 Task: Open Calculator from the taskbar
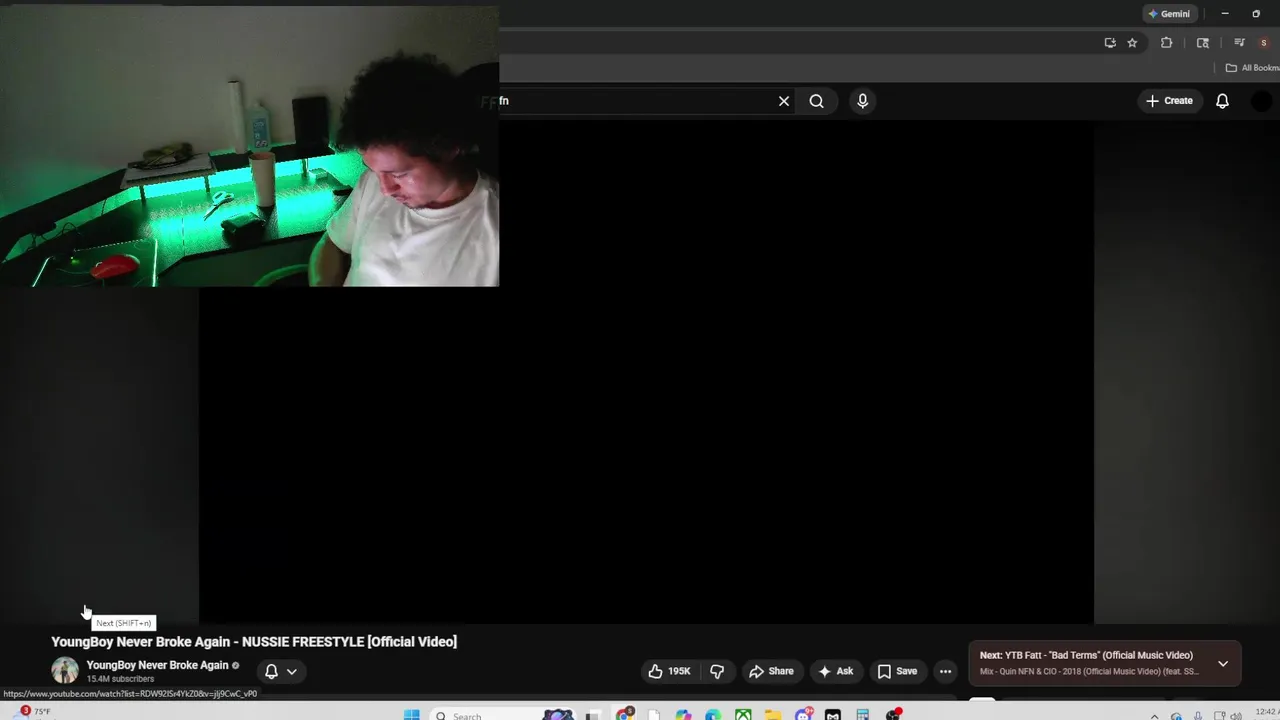862,715
